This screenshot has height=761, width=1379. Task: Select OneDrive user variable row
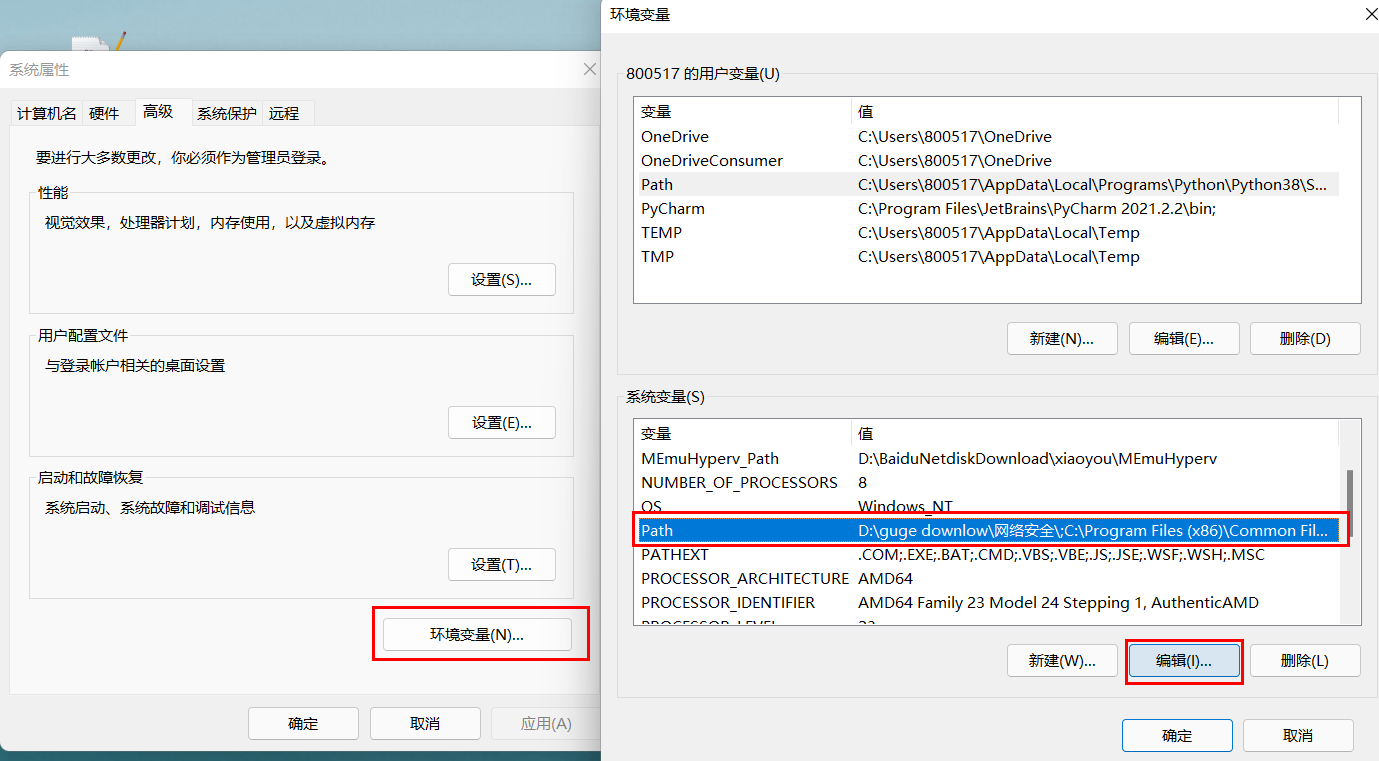(x=987, y=136)
